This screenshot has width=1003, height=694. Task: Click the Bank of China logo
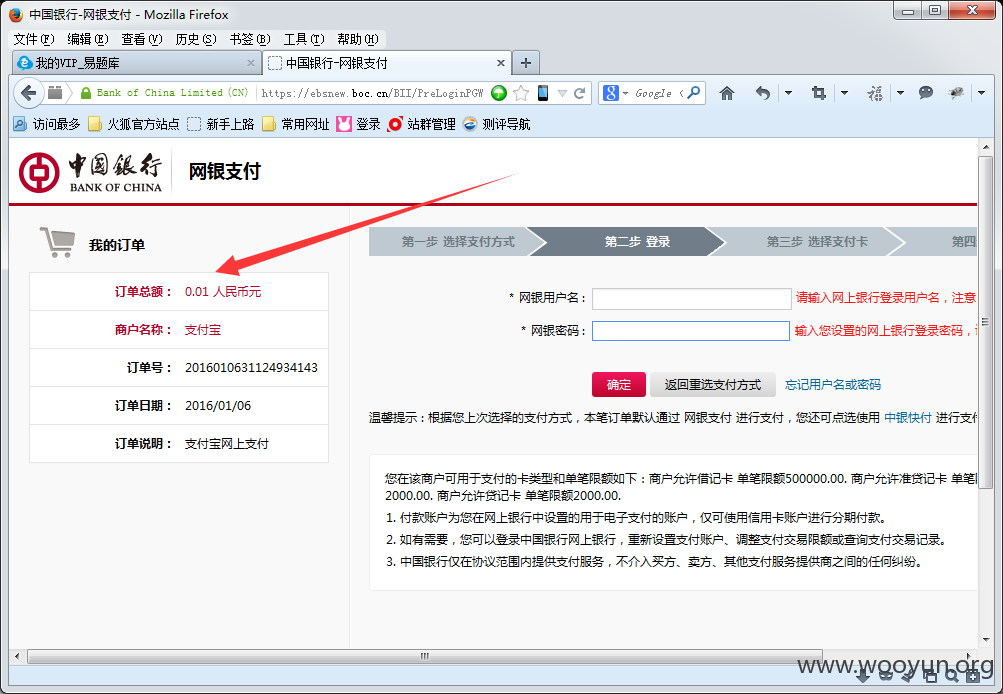[x=90, y=172]
